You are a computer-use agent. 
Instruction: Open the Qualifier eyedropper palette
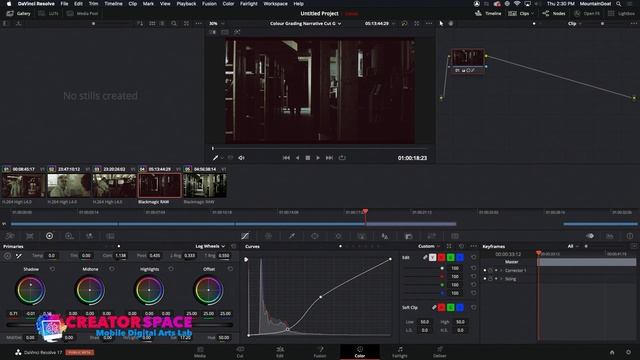[292, 236]
